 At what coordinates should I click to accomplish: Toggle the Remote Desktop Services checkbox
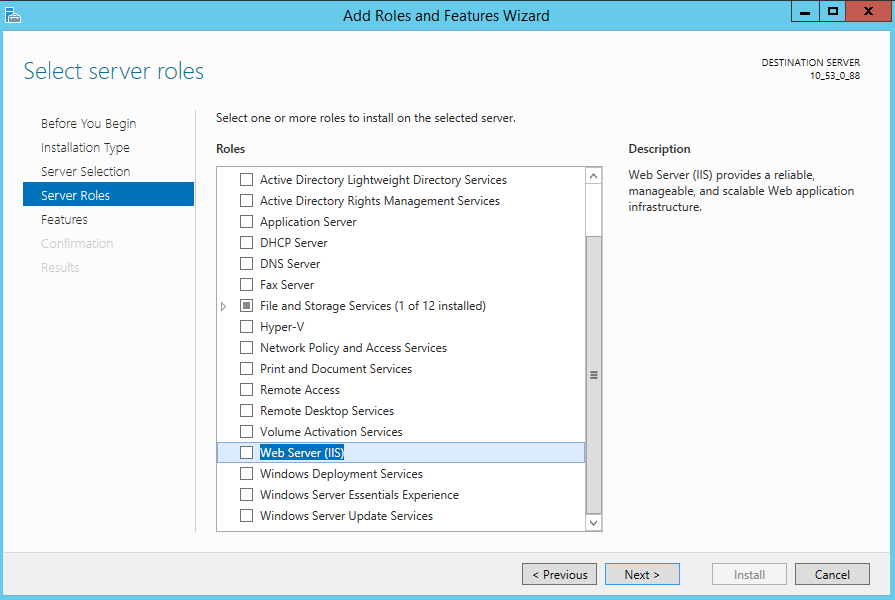(x=247, y=411)
